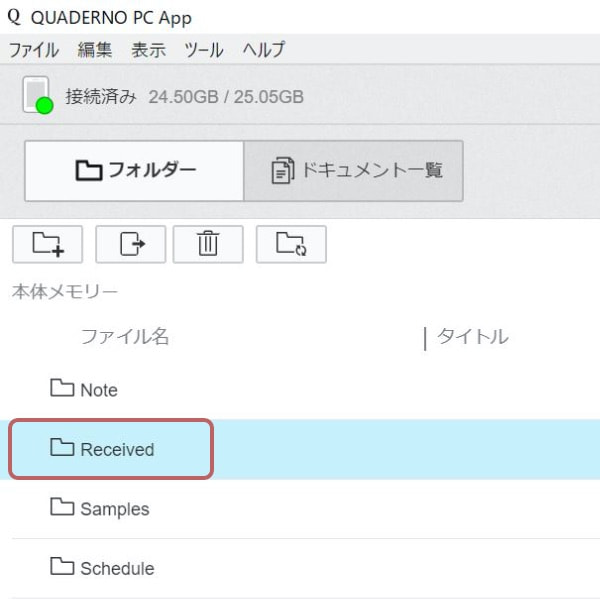
Task: Open the ファイル menu
Action: [x=34, y=50]
